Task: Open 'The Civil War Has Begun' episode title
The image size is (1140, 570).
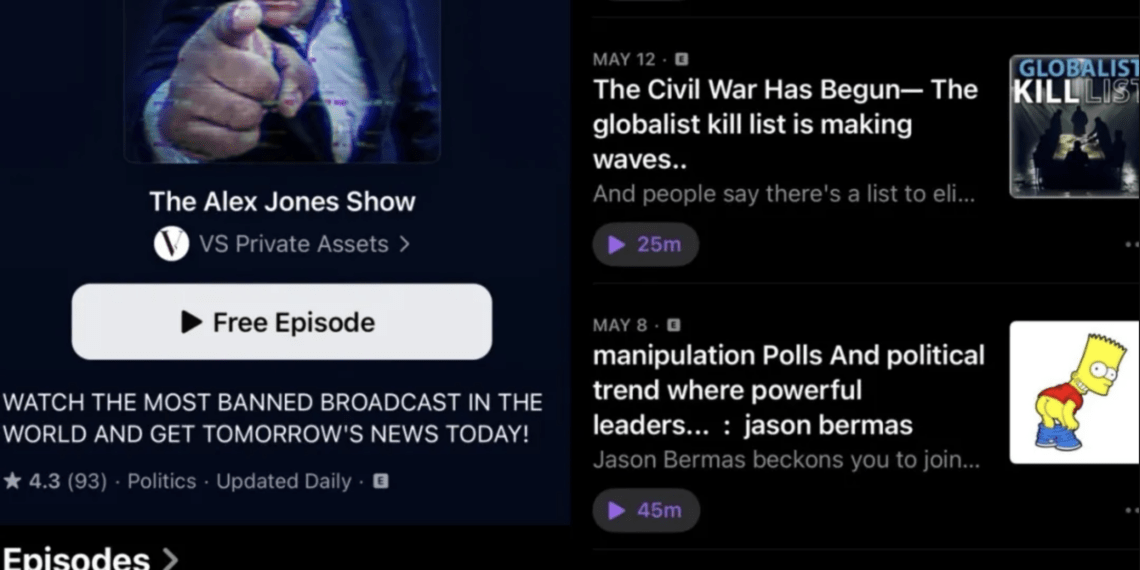Action: (785, 124)
